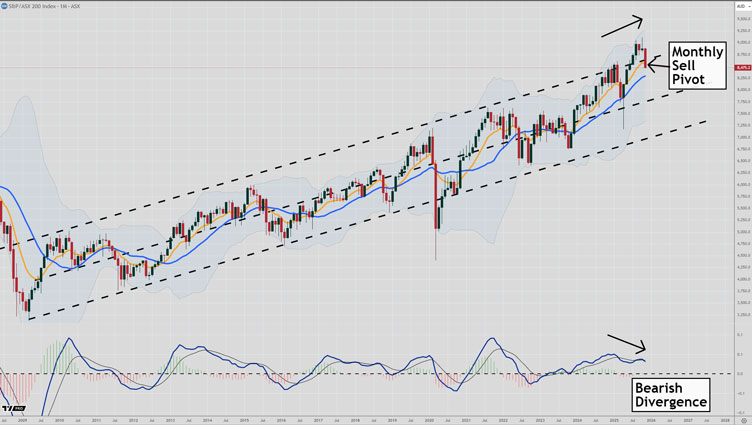The image size is (752, 425).
Task: Click the long 2020 crash candle wick
Action: click(434, 245)
